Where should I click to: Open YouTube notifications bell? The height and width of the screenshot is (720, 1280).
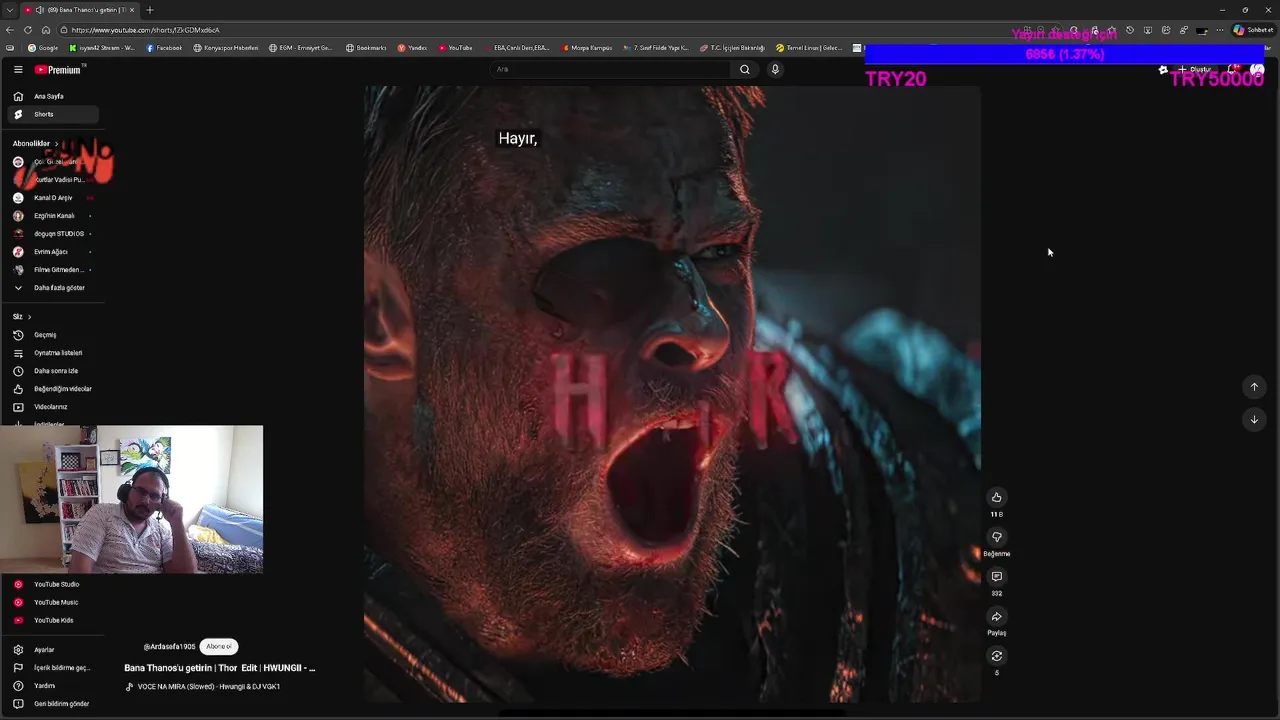tap(1234, 70)
